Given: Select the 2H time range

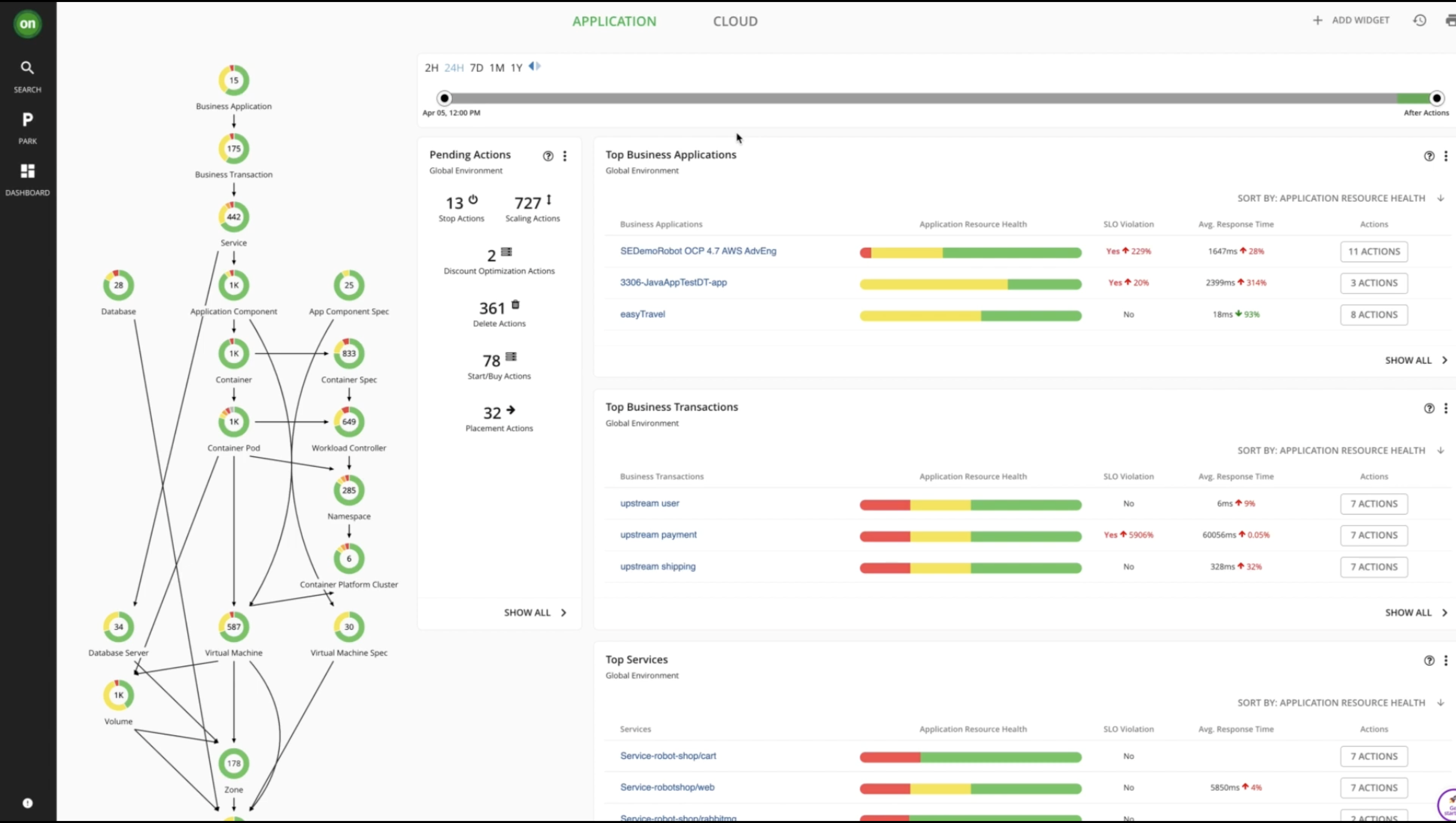Looking at the screenshot, I should tap(431, 68).
